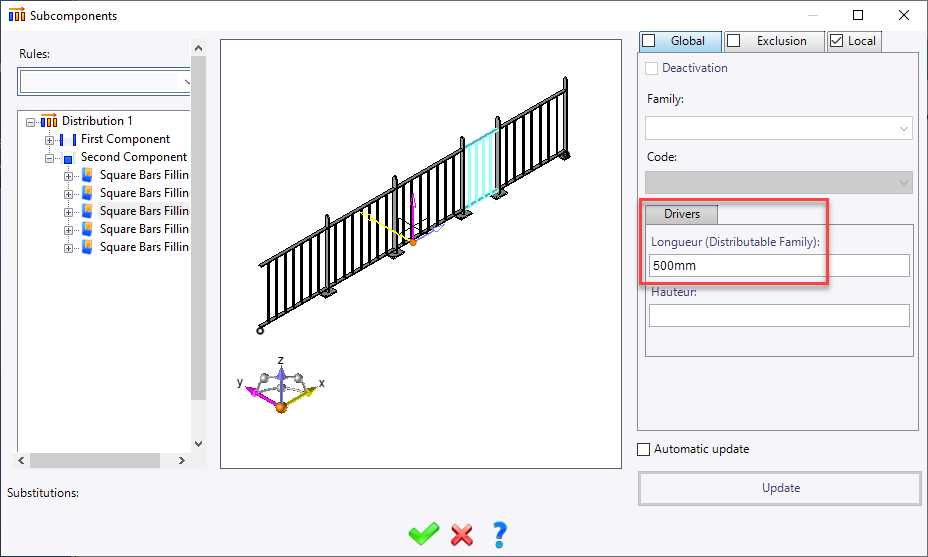Click the green checkmark to validate
Screen dimensions: 928x557
pos(423,535)
